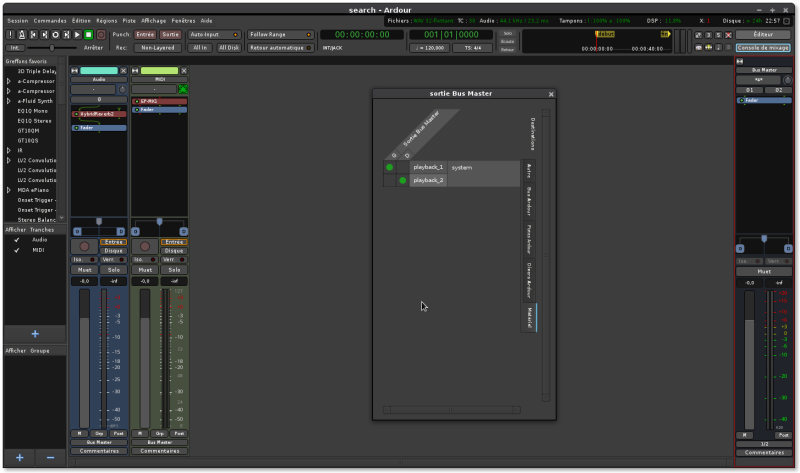This screenshot has width=800, height=473.
Task: Click play range transport icon
Action: [x=66, y=35]
